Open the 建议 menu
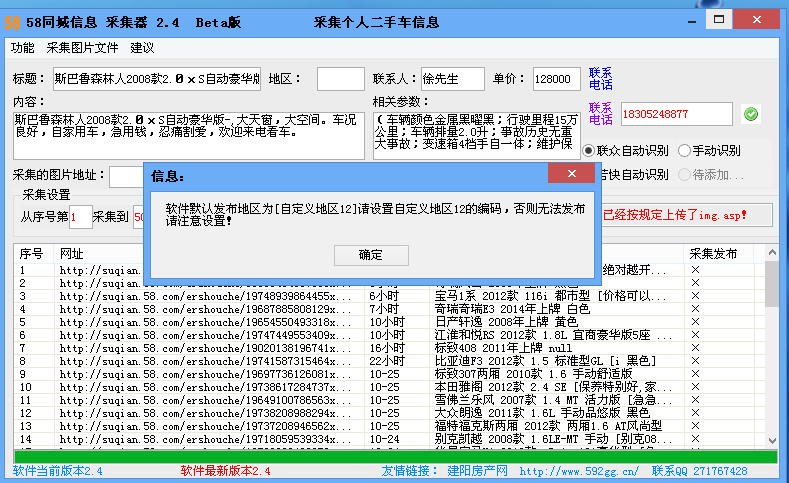Image resolution: width=789 pixels, height=483 pixels. (142, 47)
